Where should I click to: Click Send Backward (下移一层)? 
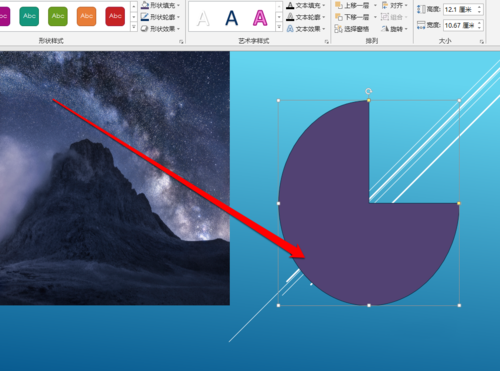tap(353, 17)
